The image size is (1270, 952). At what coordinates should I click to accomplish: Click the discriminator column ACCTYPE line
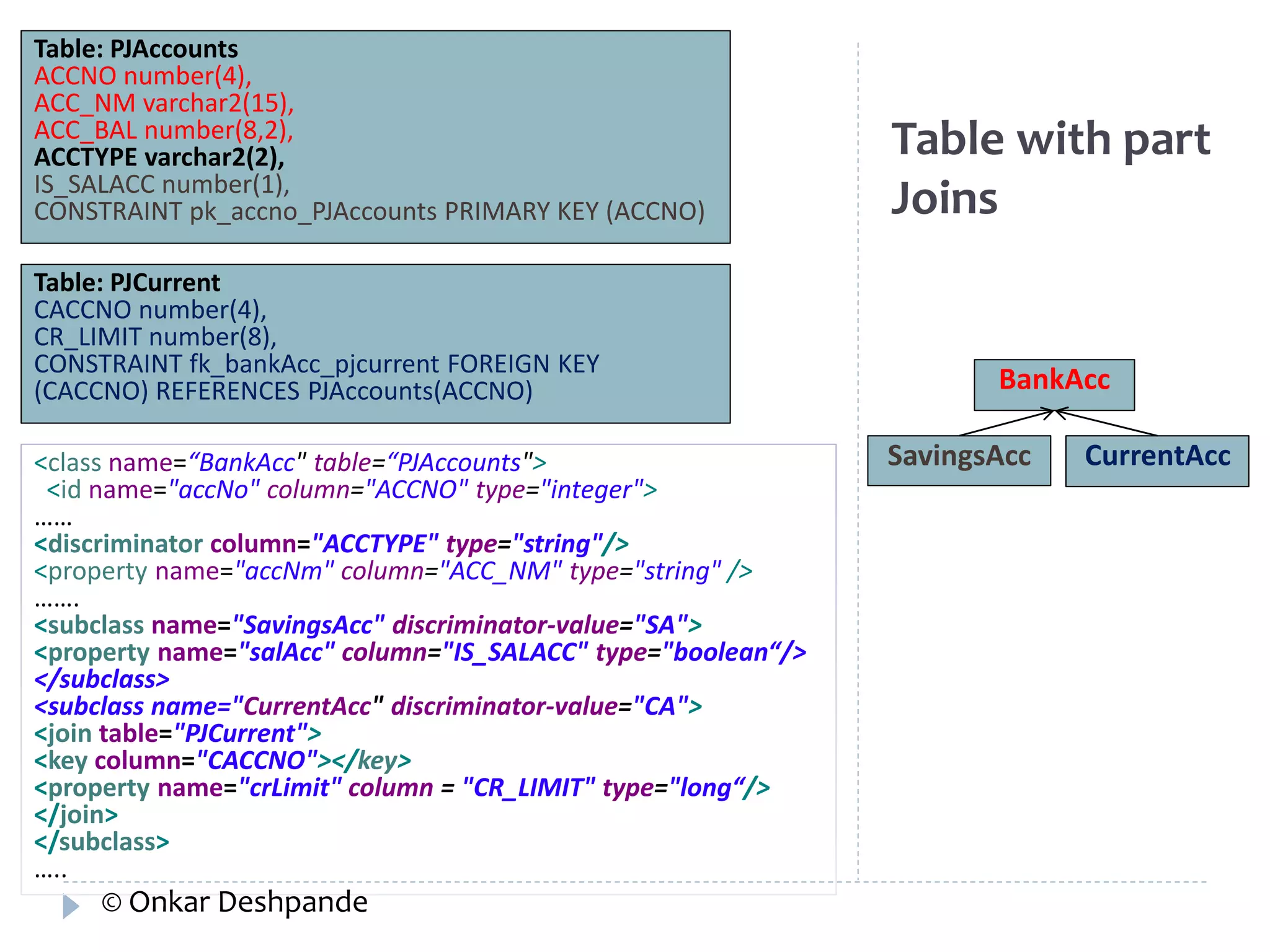[x=331, y=544]
